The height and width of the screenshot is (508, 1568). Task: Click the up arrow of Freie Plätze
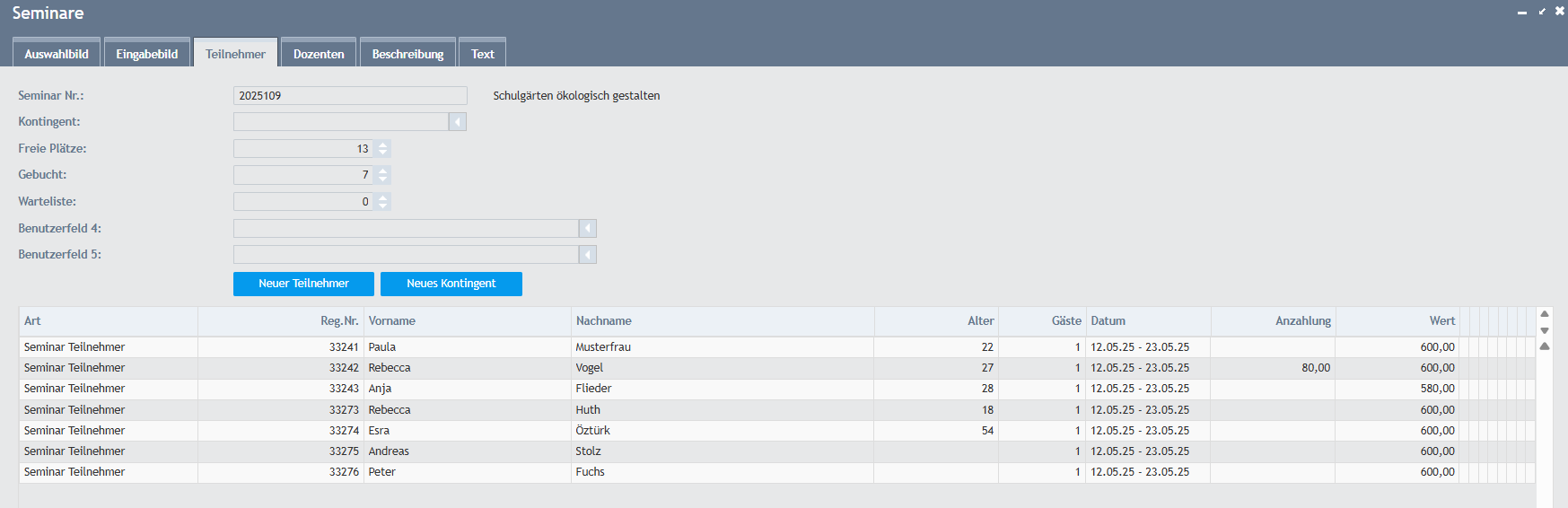click(x=383, y=145)
